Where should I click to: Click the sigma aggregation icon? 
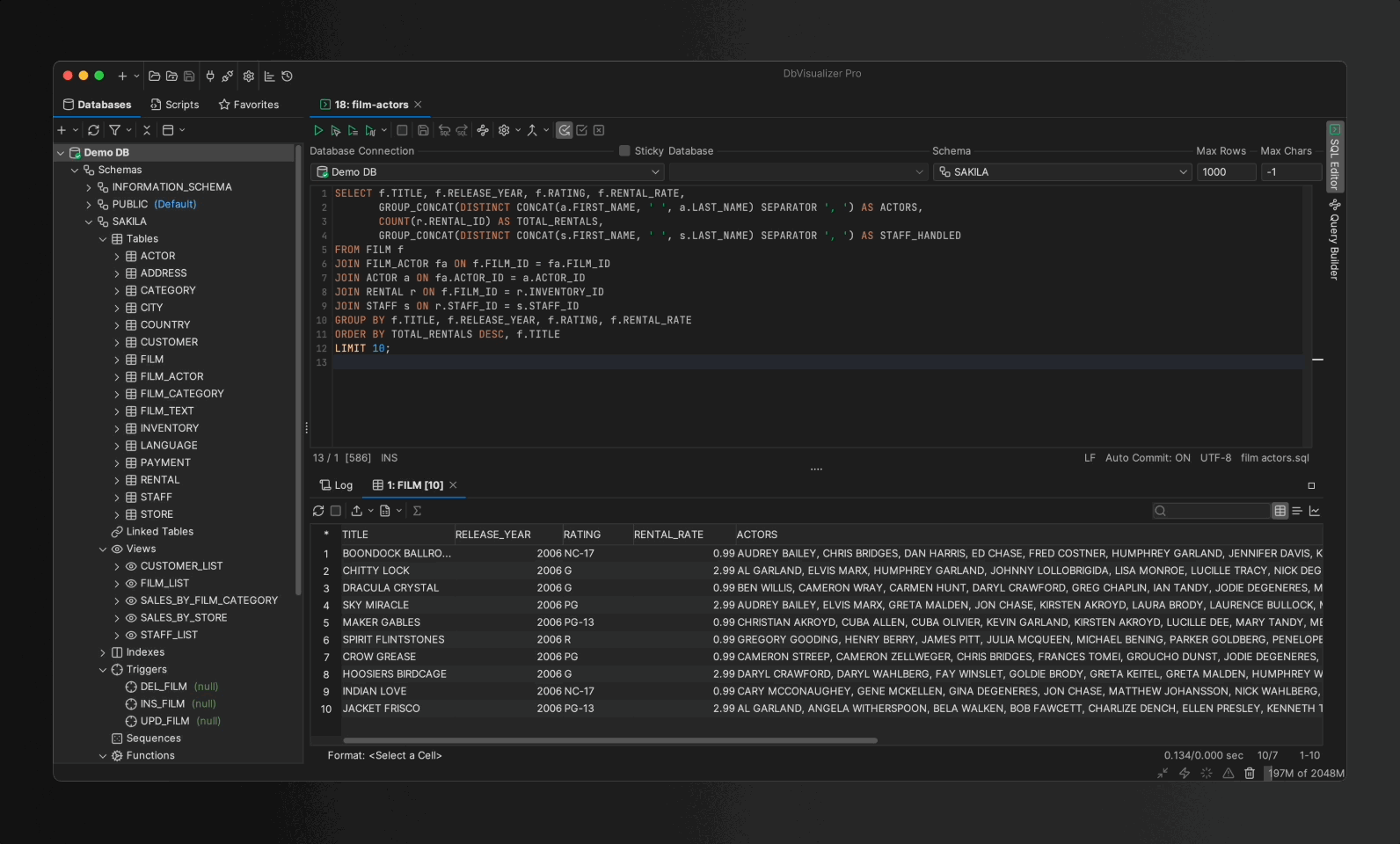417,511
